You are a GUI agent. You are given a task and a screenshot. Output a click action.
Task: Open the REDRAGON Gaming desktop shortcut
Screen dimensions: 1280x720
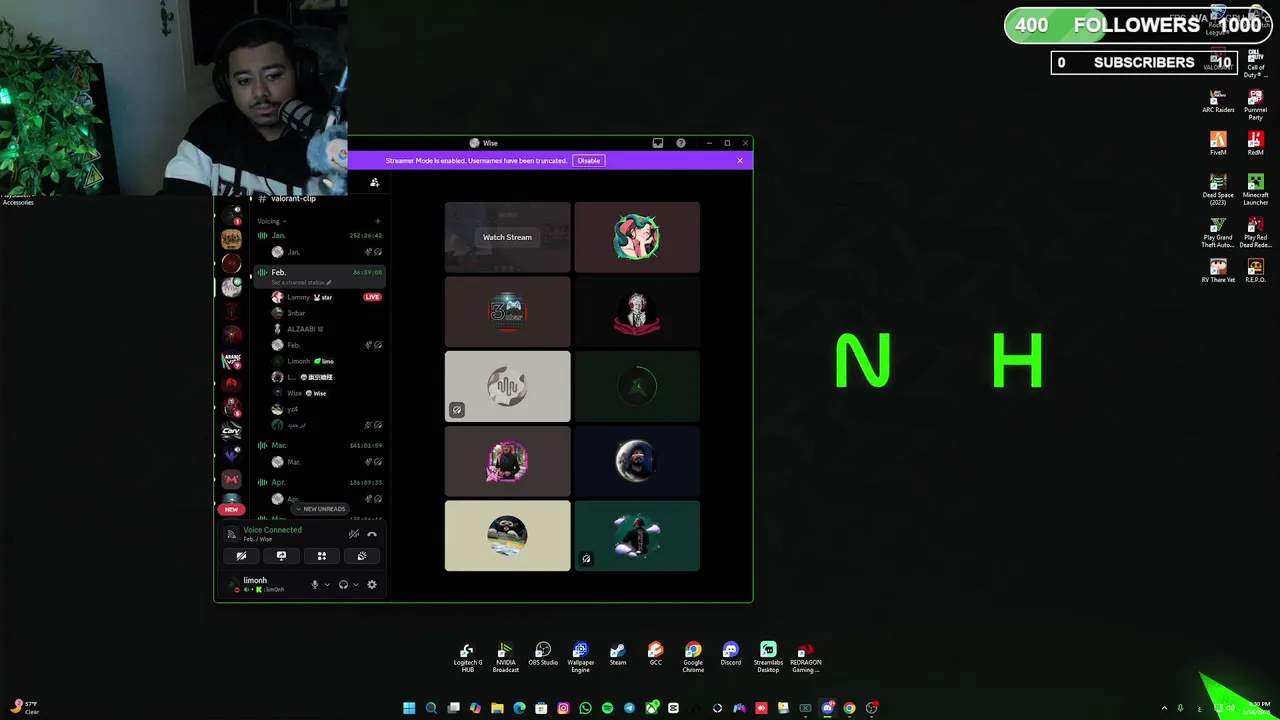tap(805, 657)
